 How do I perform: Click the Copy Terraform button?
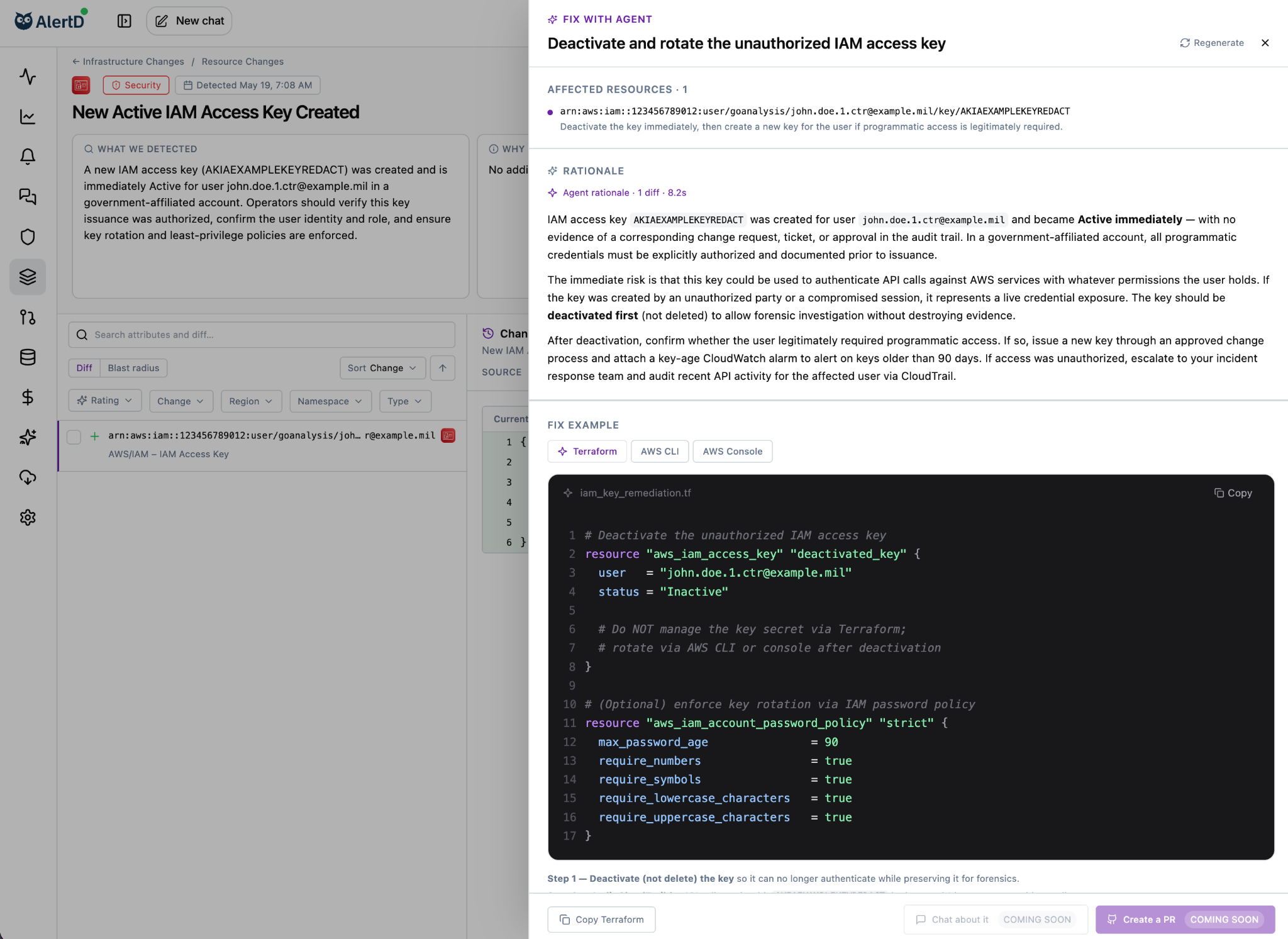point(601,920)
